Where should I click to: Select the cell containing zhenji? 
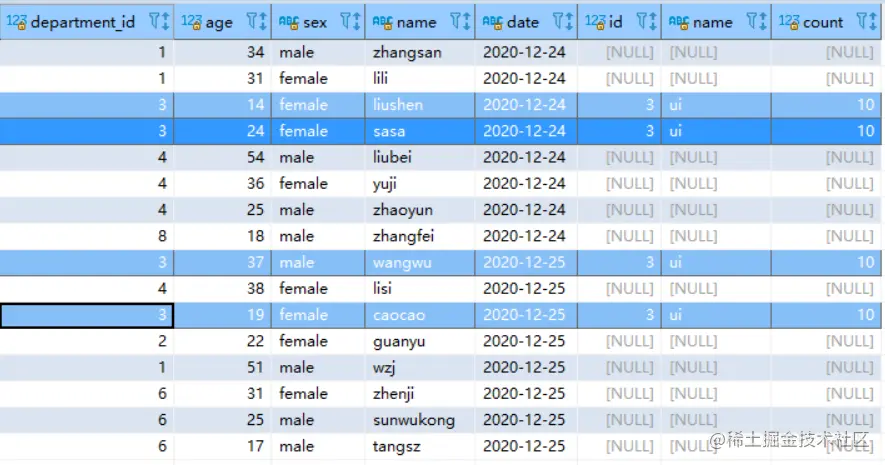click(420, 393)
